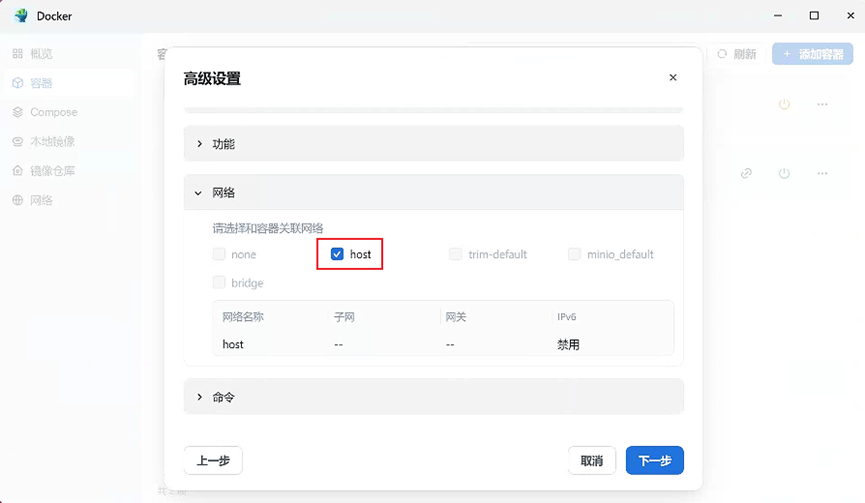Select the 容器 container sidebar icon

click(x=18, y=83)
